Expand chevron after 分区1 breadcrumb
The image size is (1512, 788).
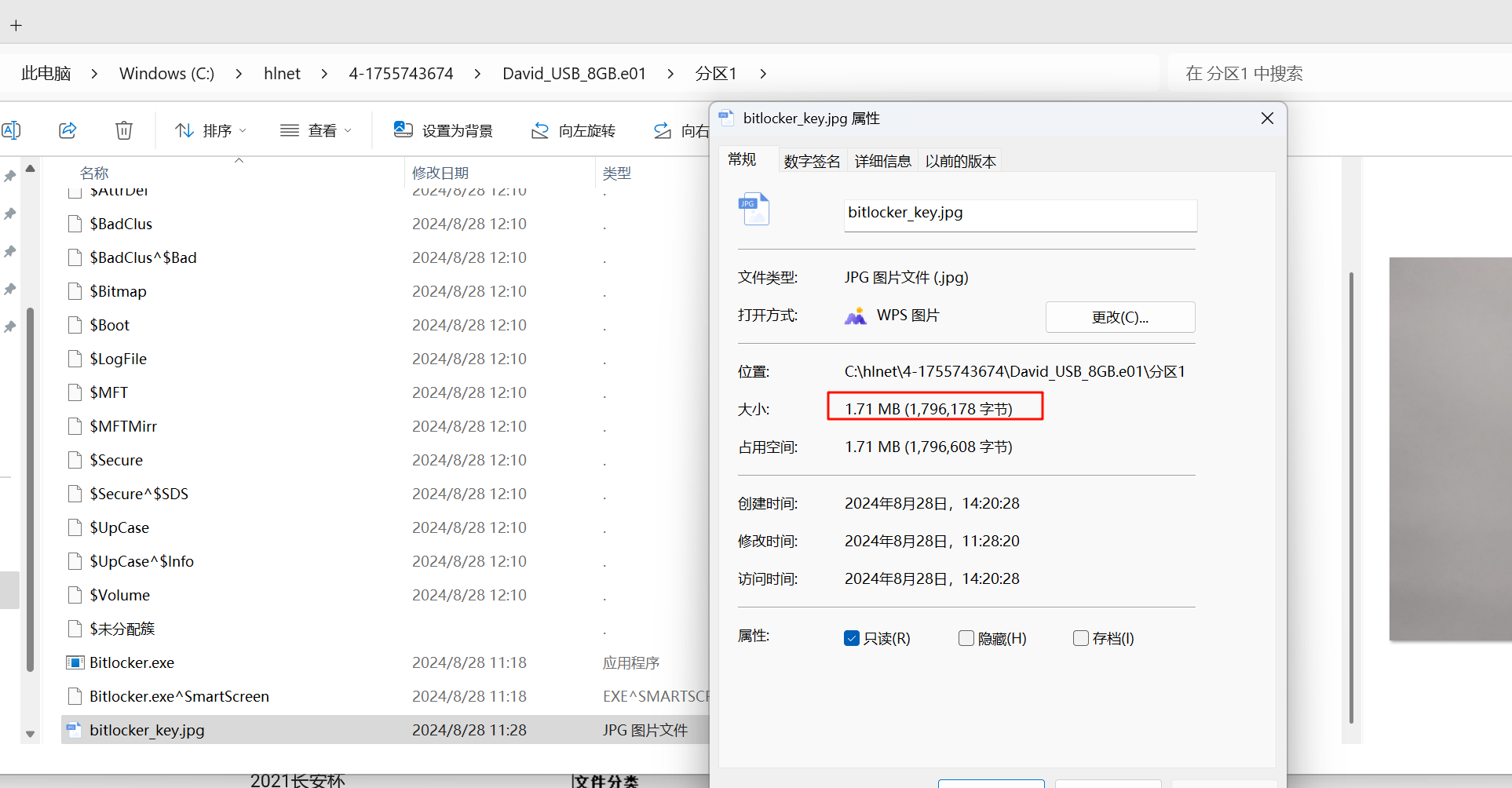click(x=763, y=74)
